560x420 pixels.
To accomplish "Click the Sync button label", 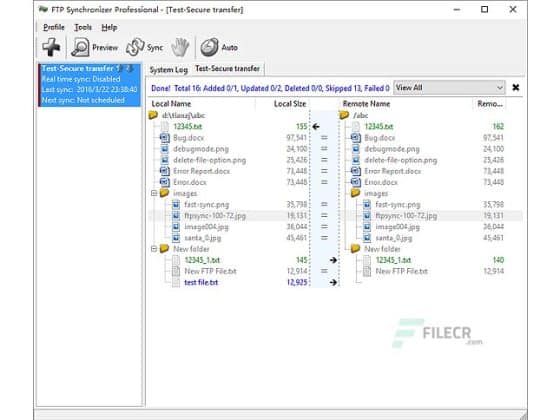I will (155, 48).
